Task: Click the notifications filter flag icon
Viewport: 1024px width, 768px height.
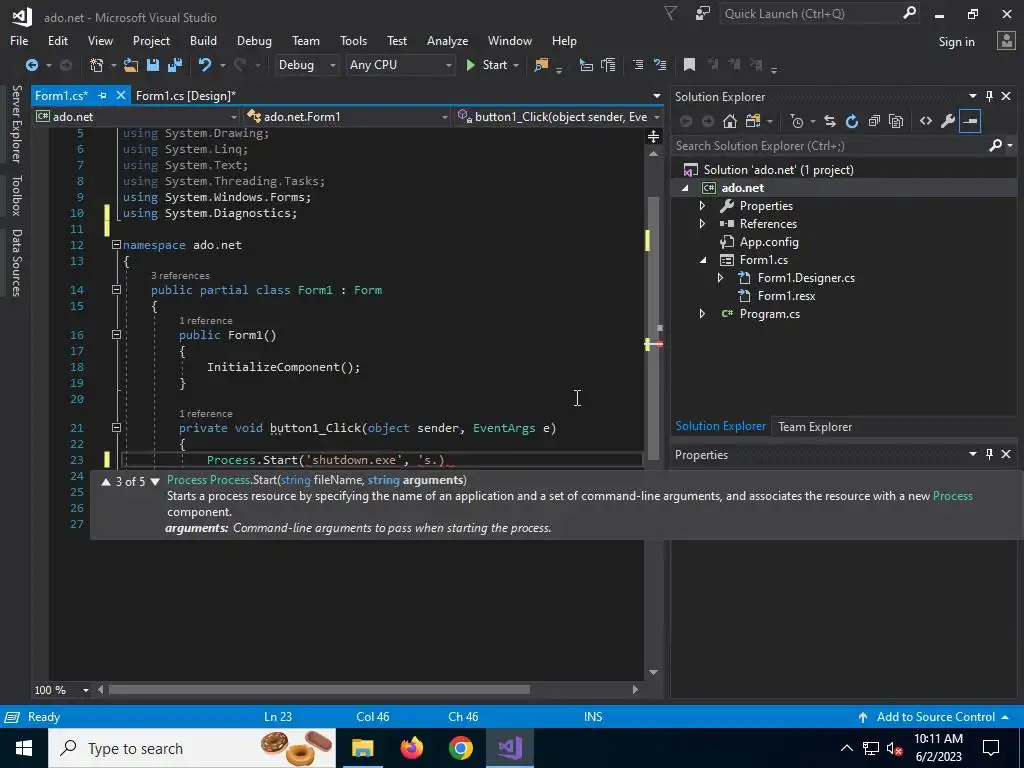Action: (x=670, y=13)
